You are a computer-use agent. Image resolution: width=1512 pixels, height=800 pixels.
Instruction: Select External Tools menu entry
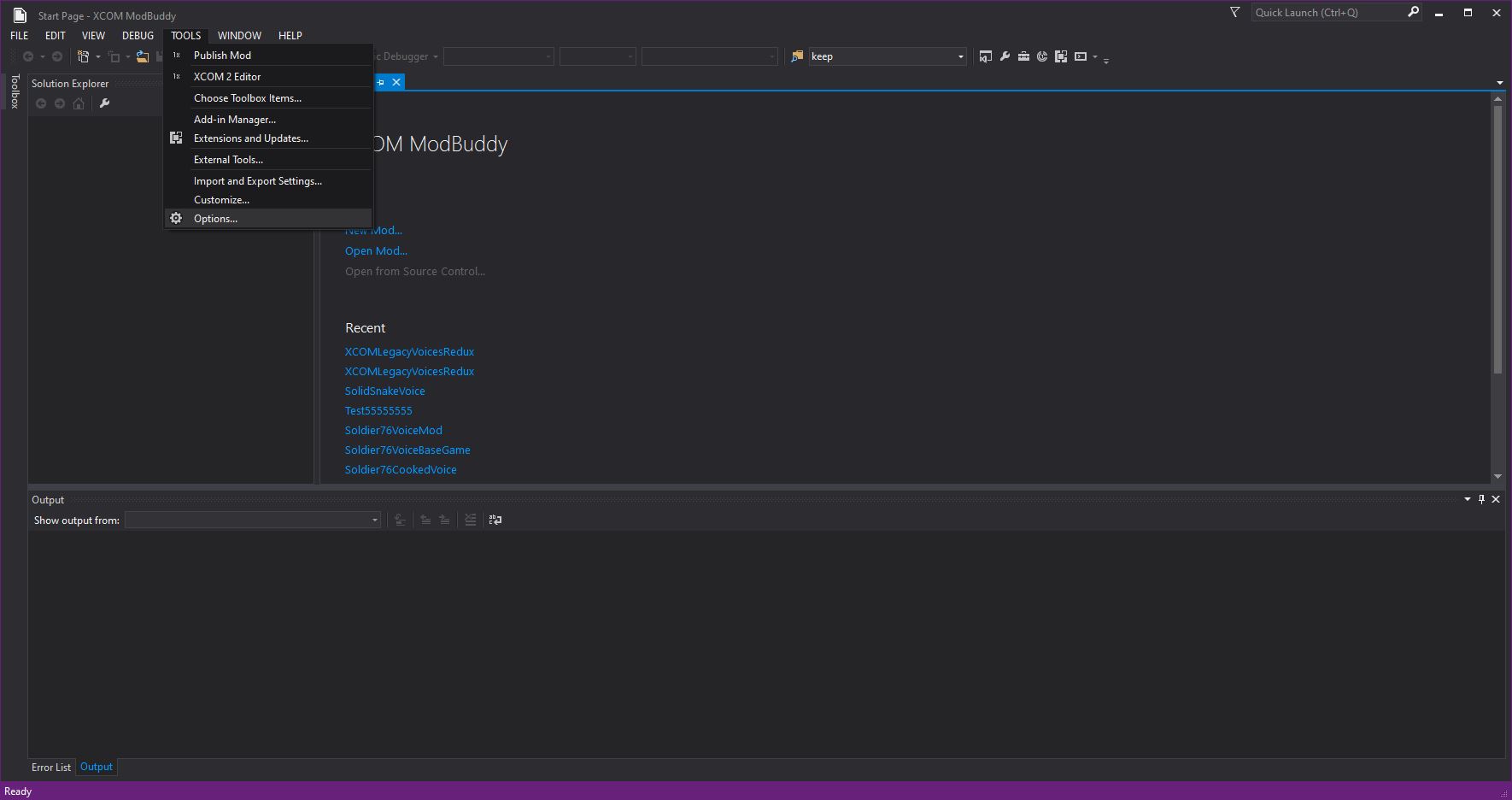tap(268, 160)
